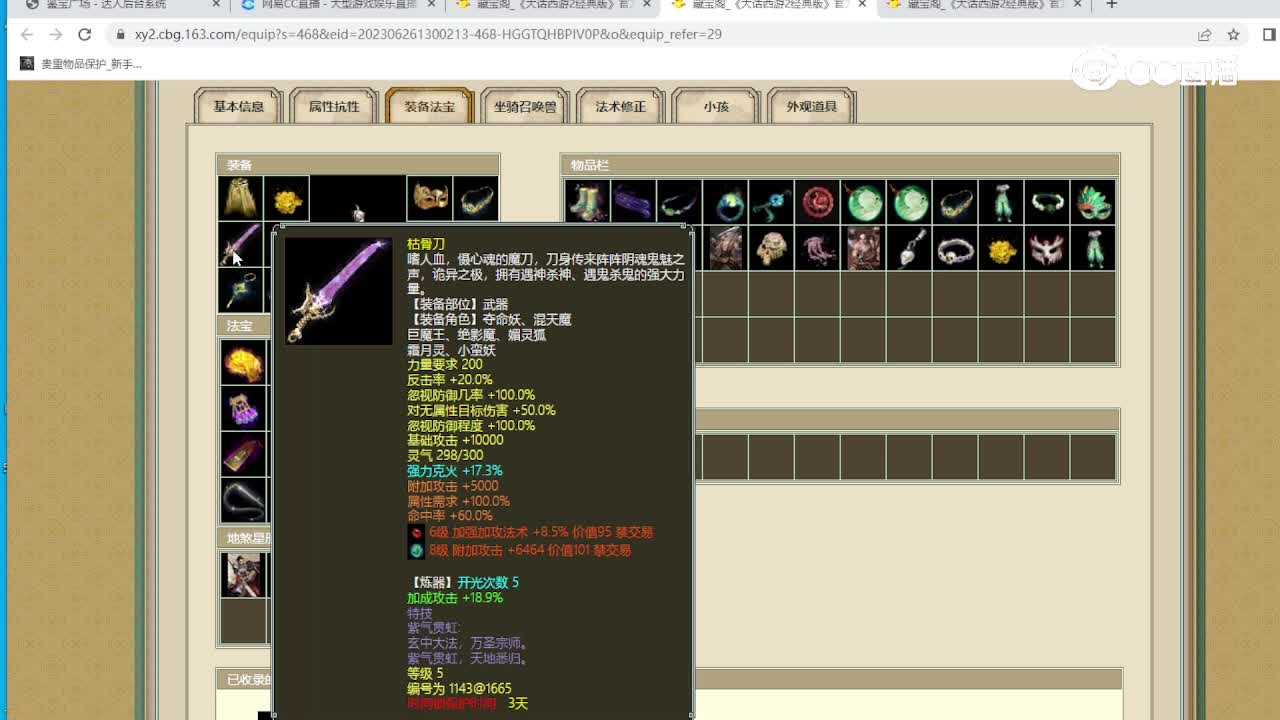
Task: Select the yellow flower in the equipment panel
Action: [x=287, y=198]
